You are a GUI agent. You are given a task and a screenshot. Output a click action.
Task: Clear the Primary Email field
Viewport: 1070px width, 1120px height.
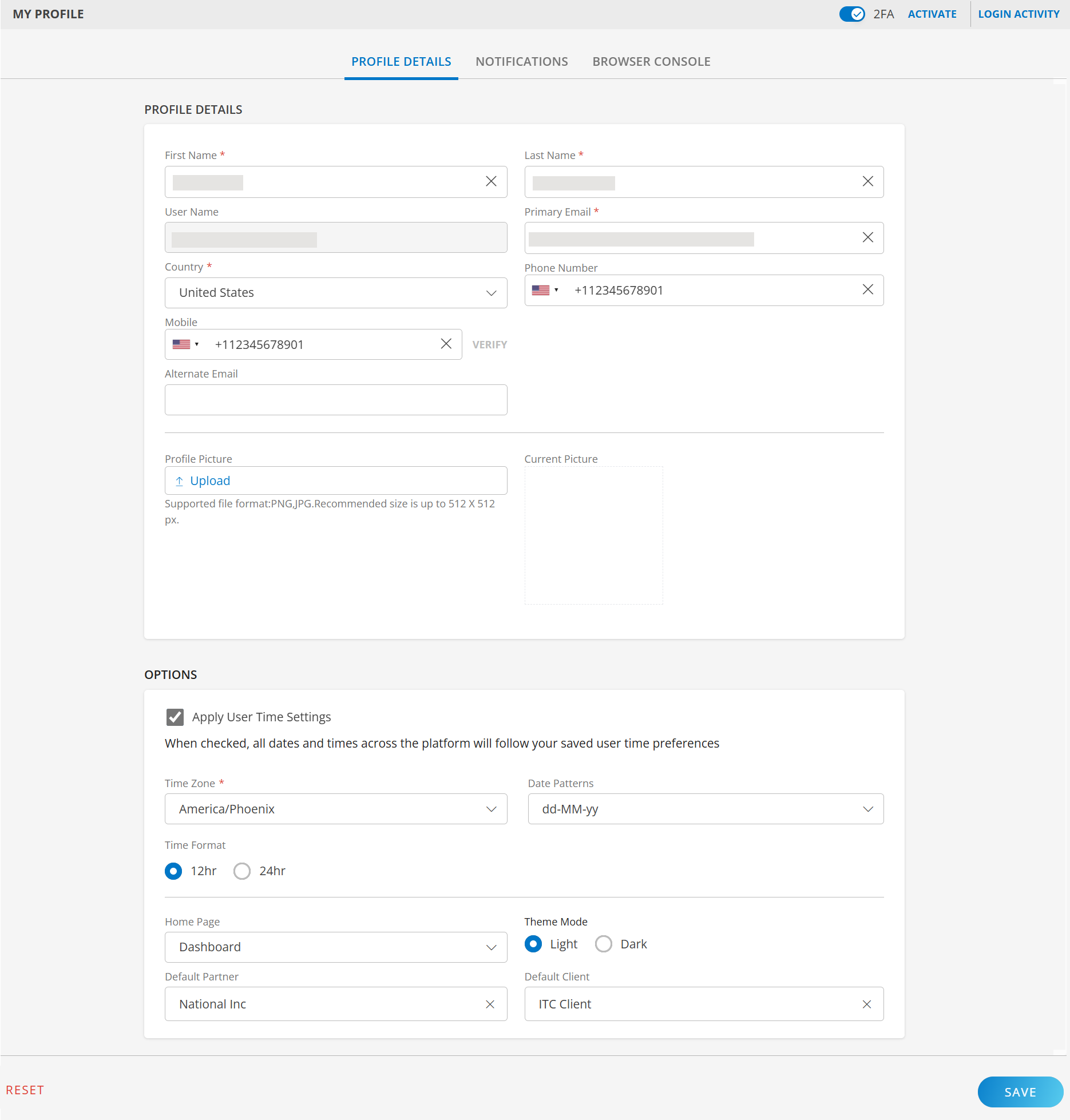867,237
